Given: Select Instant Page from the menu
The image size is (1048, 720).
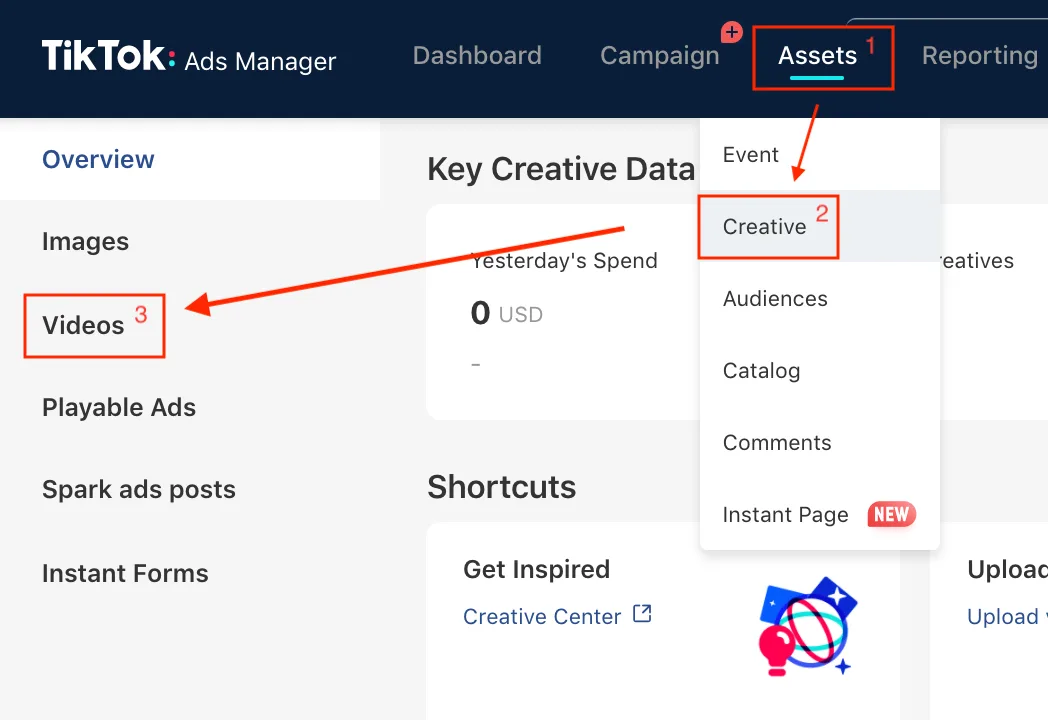Looking at the screenshot, I should [785, 514].
